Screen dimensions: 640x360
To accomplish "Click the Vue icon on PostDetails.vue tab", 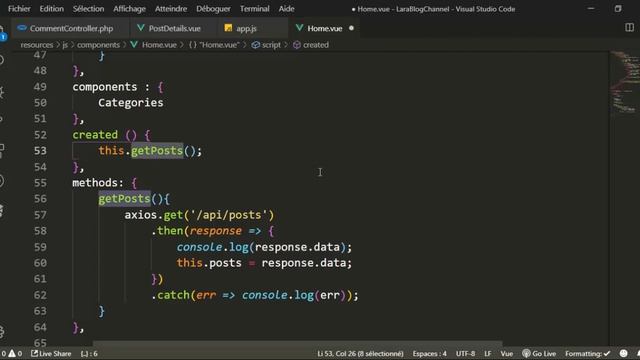I will tap(141, 28).
